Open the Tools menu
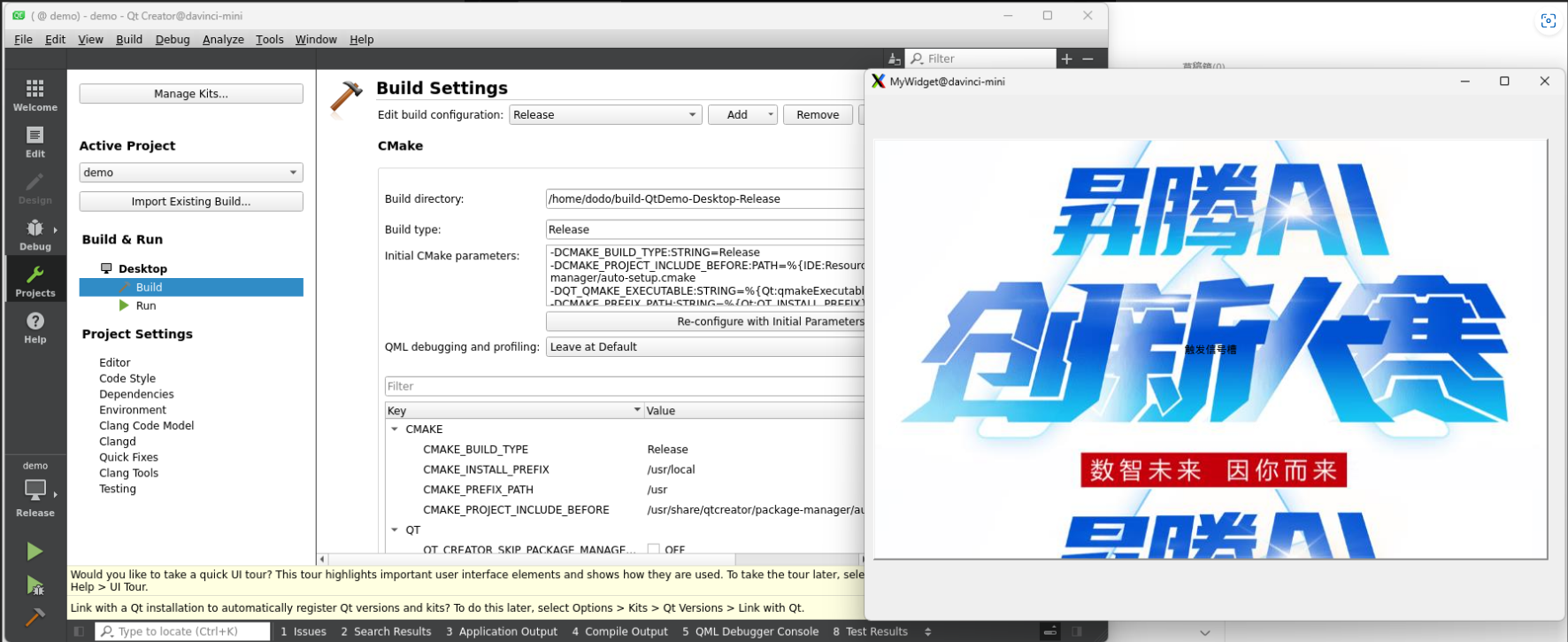 [x=270, y=40]
